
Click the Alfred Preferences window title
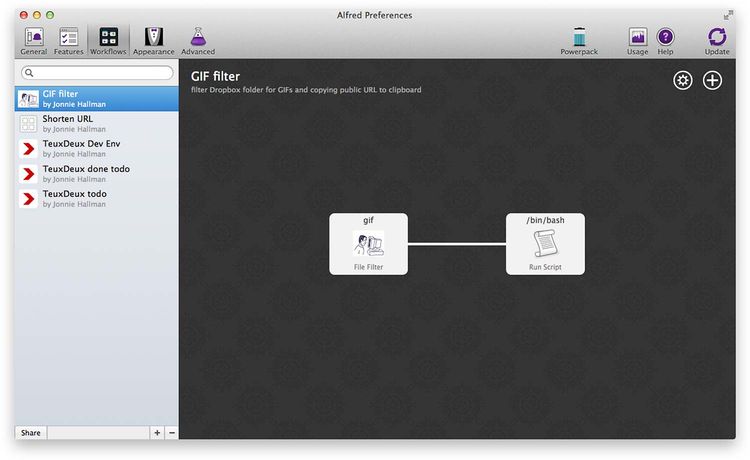click(375, 15)
